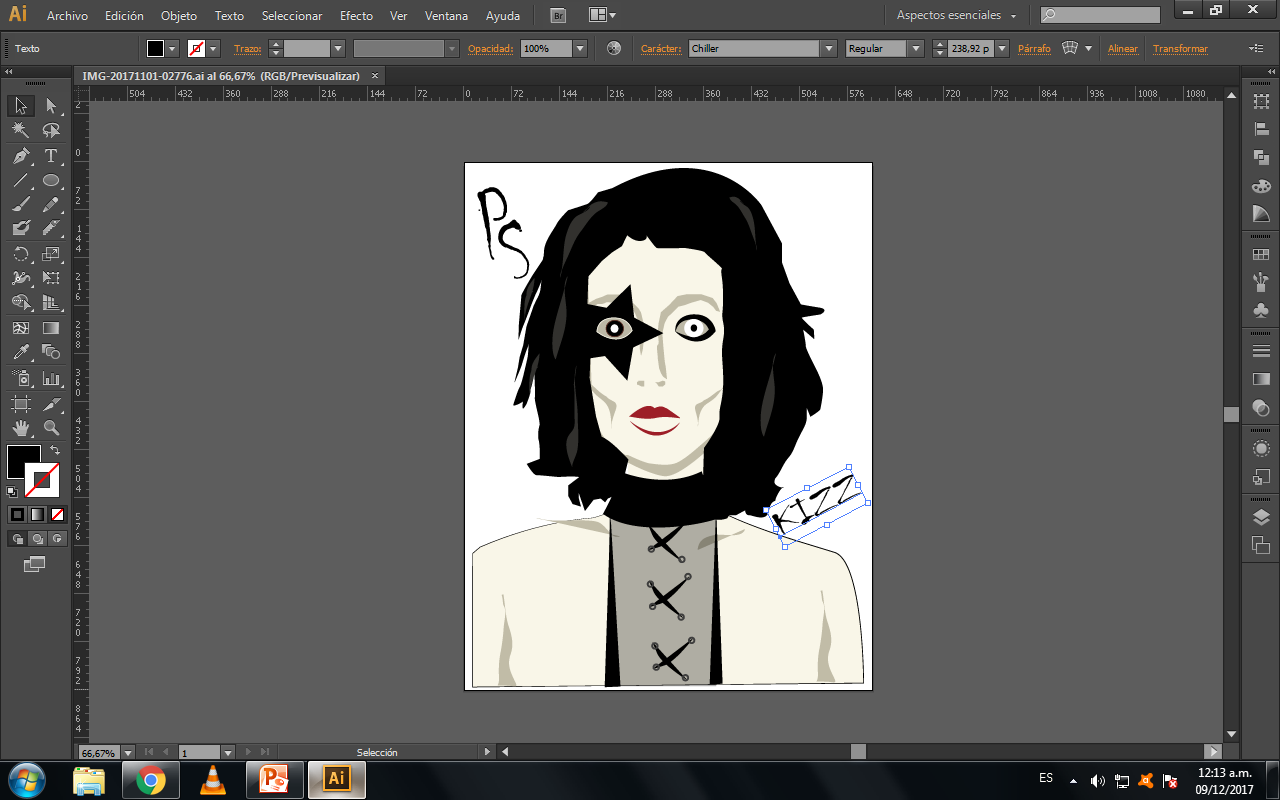Open the Regular font style dropdown
This screenshot has width=1280, height=800.
916,48
